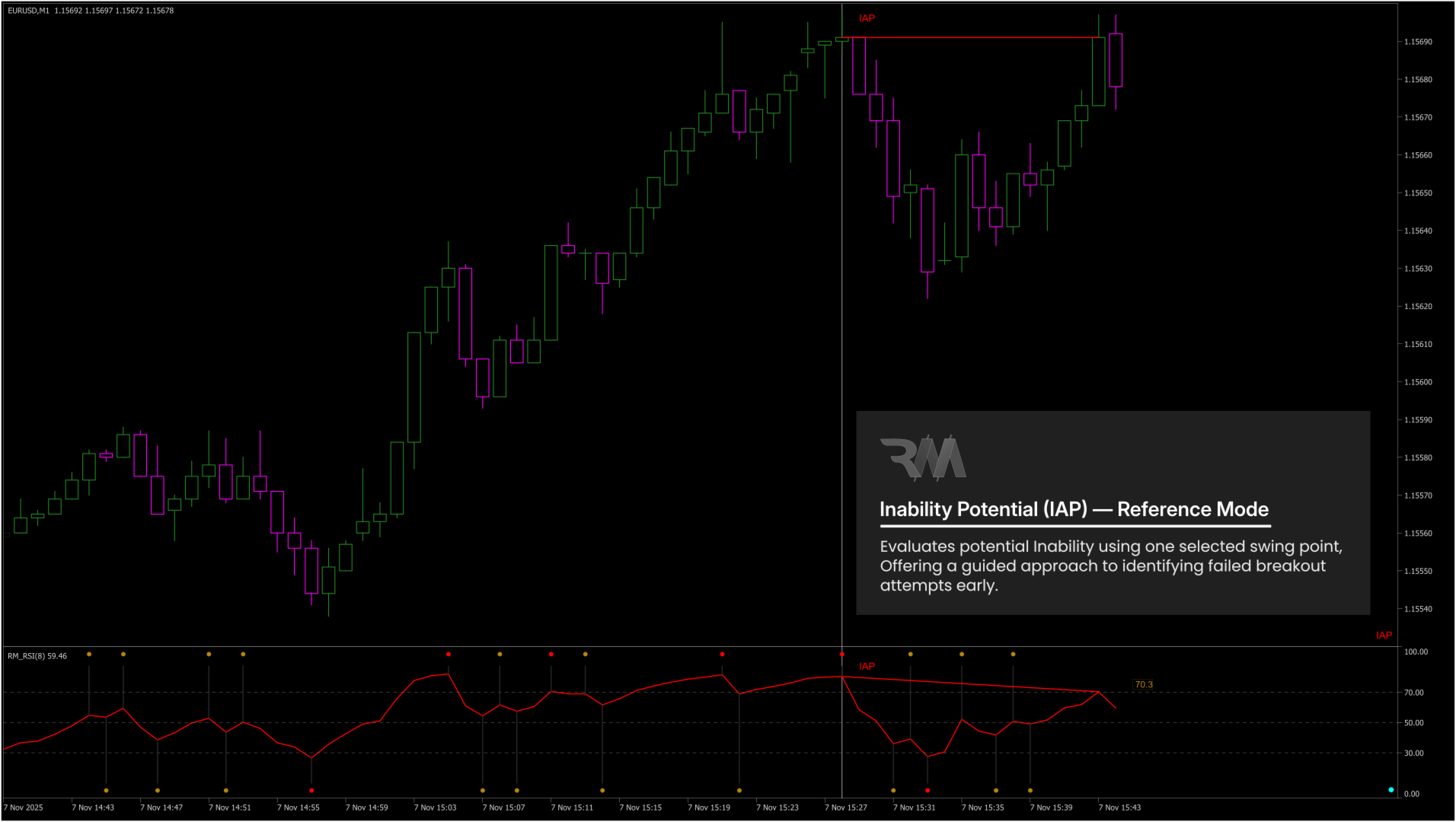Click the 30.00 RSI scale label

click(1413, 753)
